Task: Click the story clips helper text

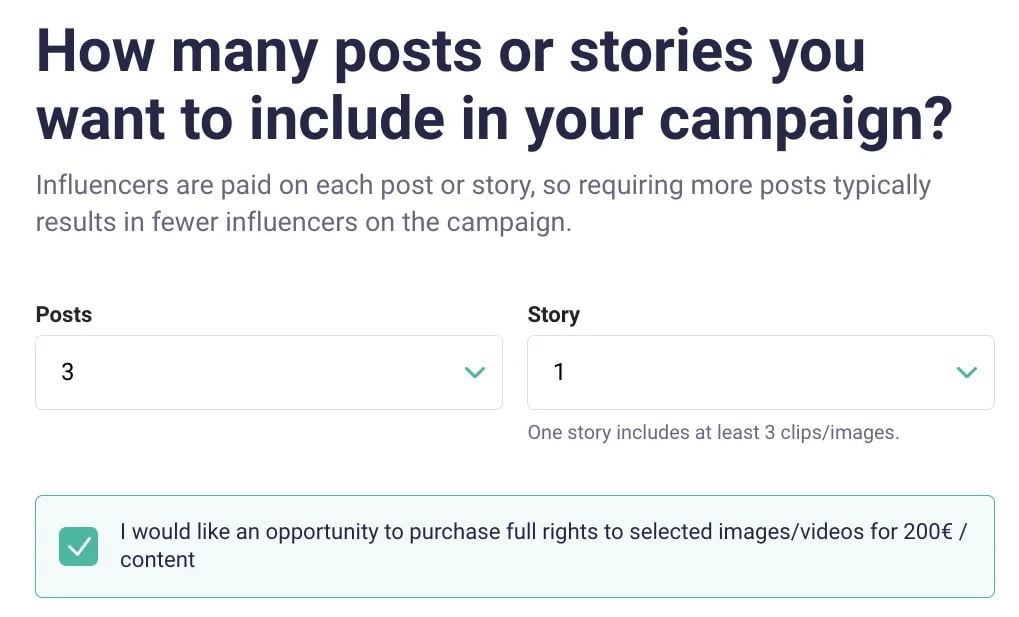Action: (x=713, y=432)
